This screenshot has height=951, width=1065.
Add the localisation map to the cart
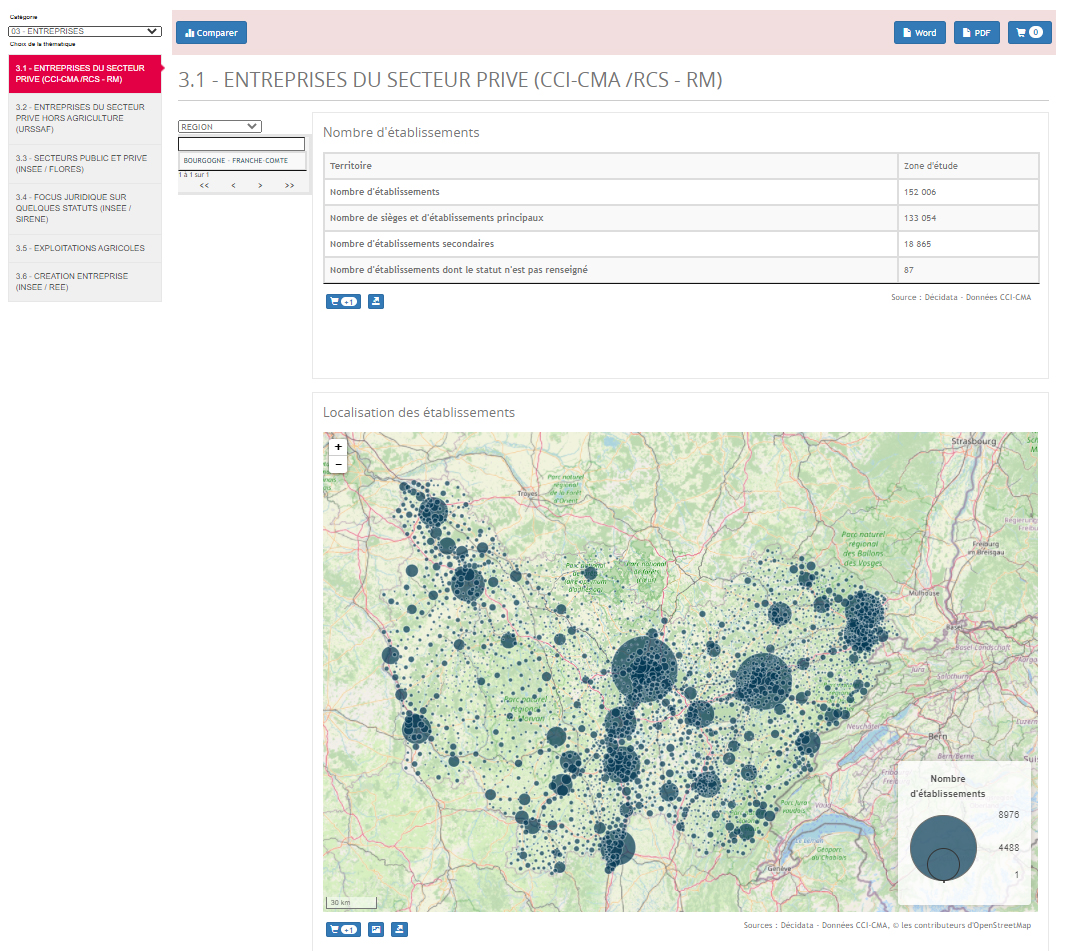[x=343, y=929]
